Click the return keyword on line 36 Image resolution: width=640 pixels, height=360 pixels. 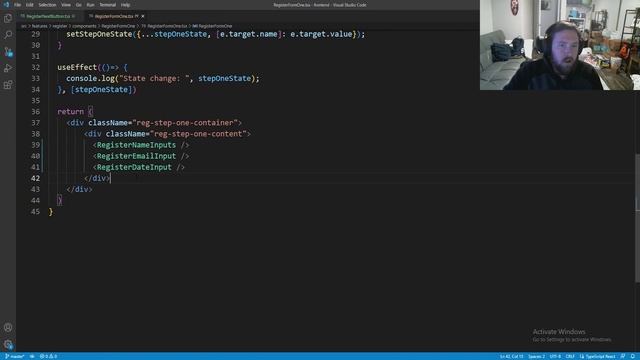coord(71,112)
